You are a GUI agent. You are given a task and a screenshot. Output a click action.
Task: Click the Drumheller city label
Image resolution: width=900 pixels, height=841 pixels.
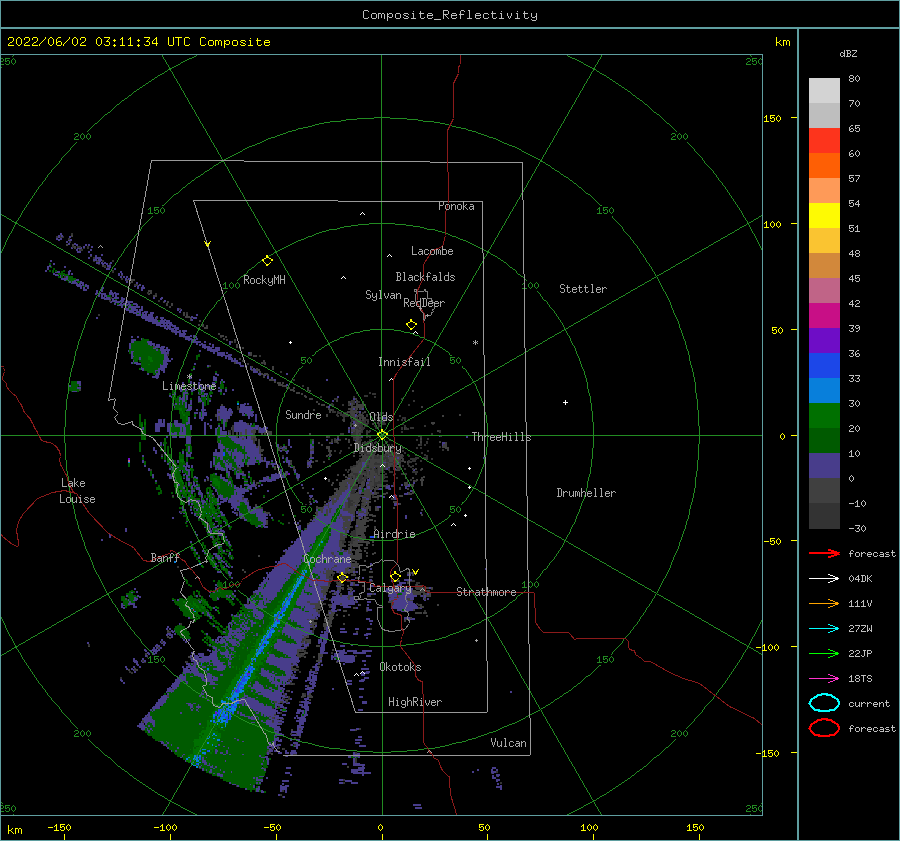coord(586,493)
